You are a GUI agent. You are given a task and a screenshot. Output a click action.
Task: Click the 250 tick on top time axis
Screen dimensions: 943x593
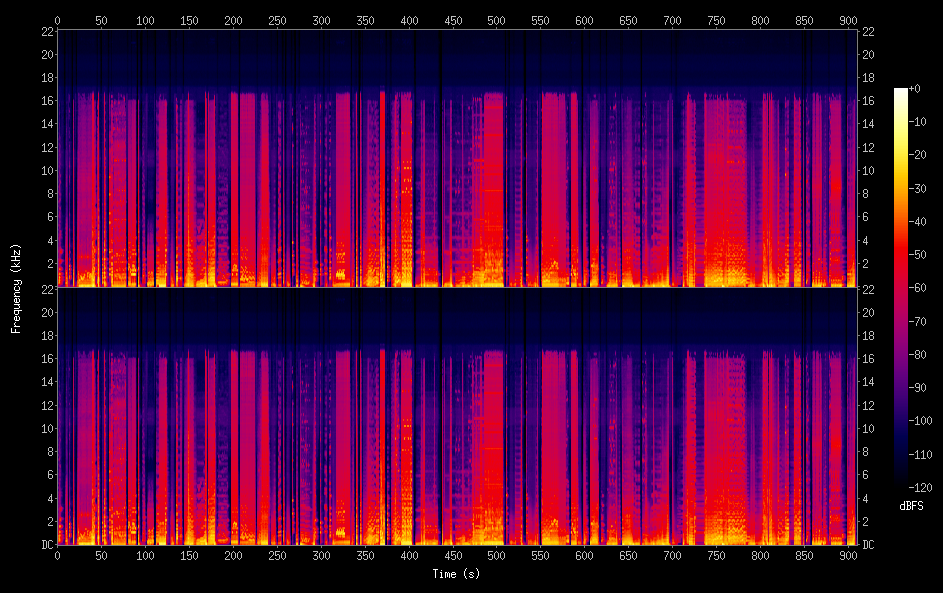277,20
